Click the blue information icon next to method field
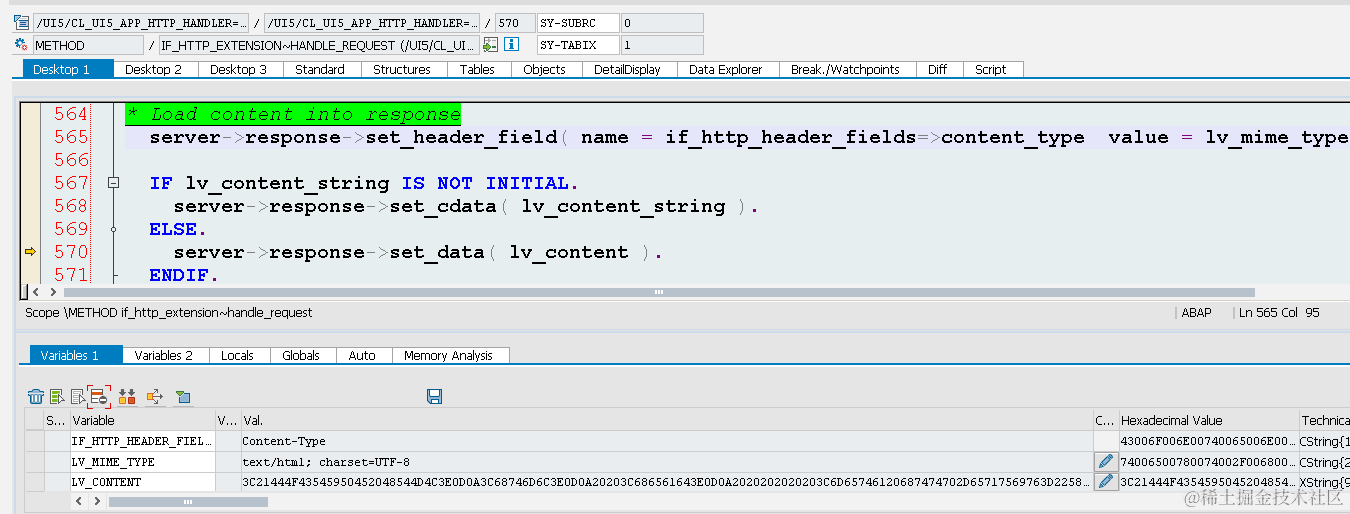This screenshot has width=1350, height=514. point(511,45)
